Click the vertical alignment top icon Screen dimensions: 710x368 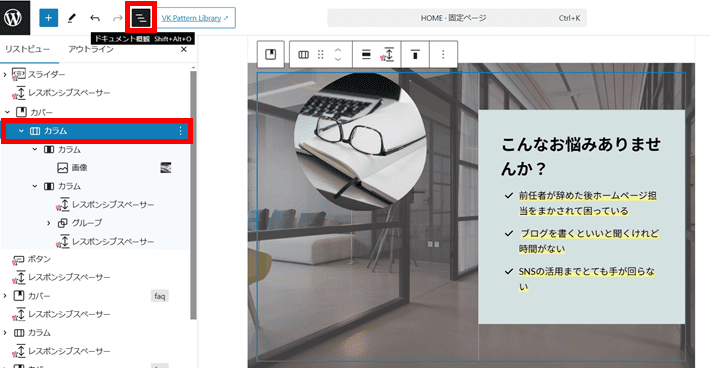(415, 54)
